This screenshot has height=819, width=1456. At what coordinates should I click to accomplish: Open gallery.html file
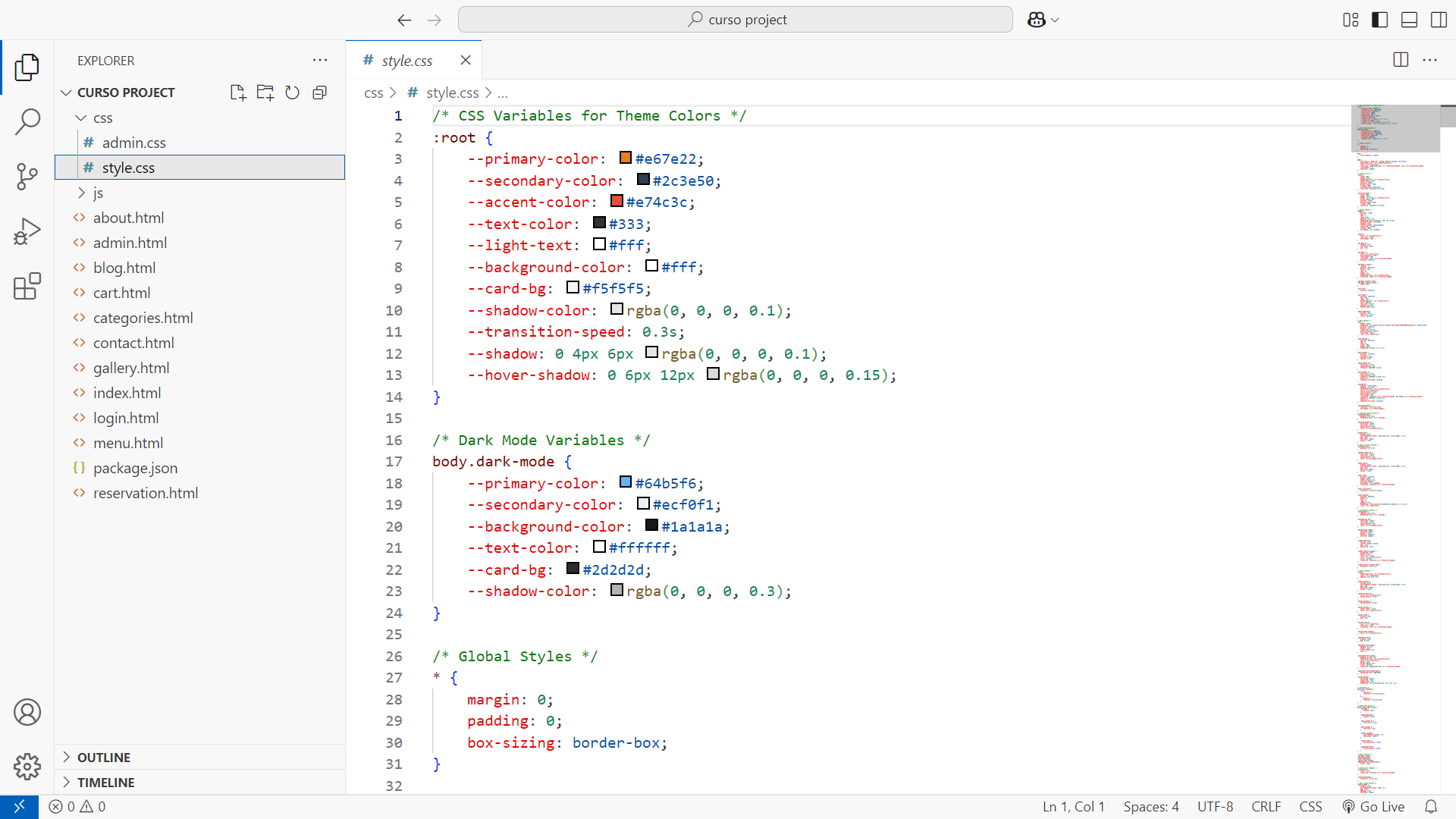tap(200, 368)
